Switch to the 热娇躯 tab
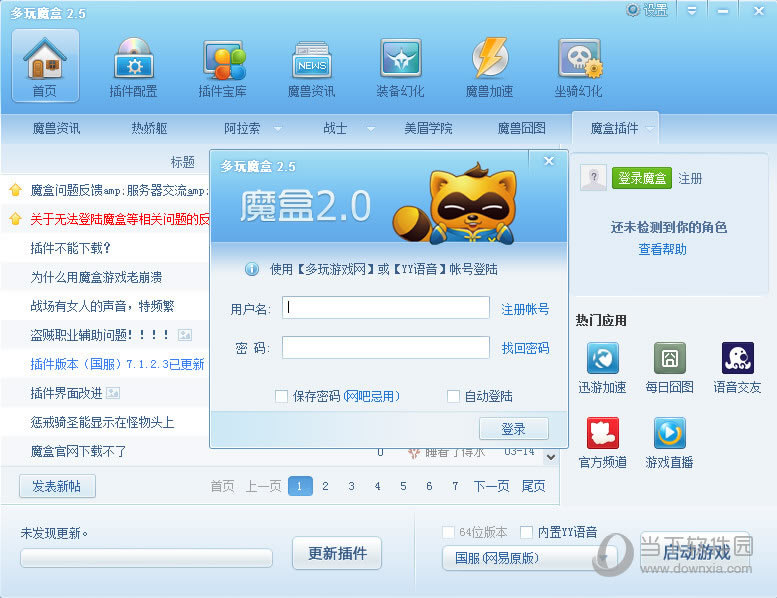Image resolution: width=777 pixels, height=598 pixels. pos(149,129)
